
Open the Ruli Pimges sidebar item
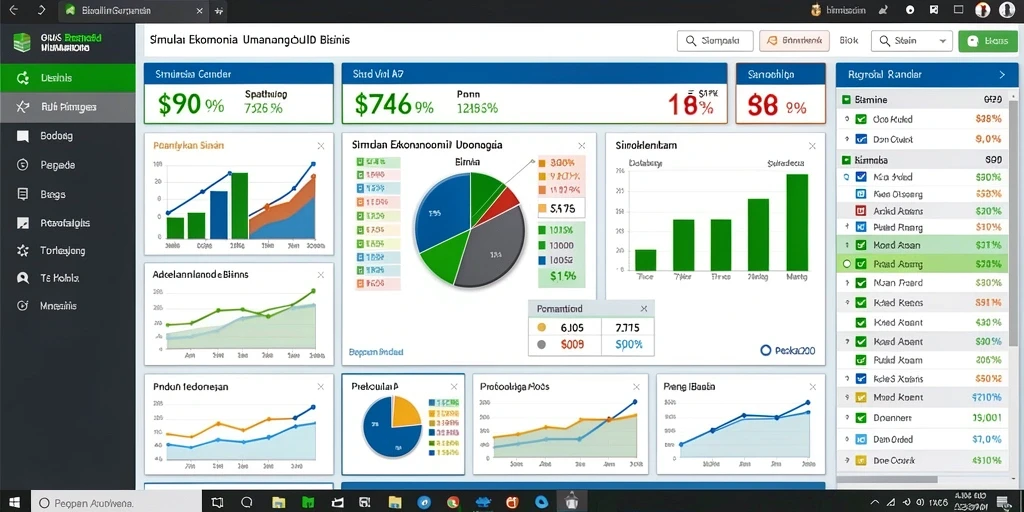[68, 106]
